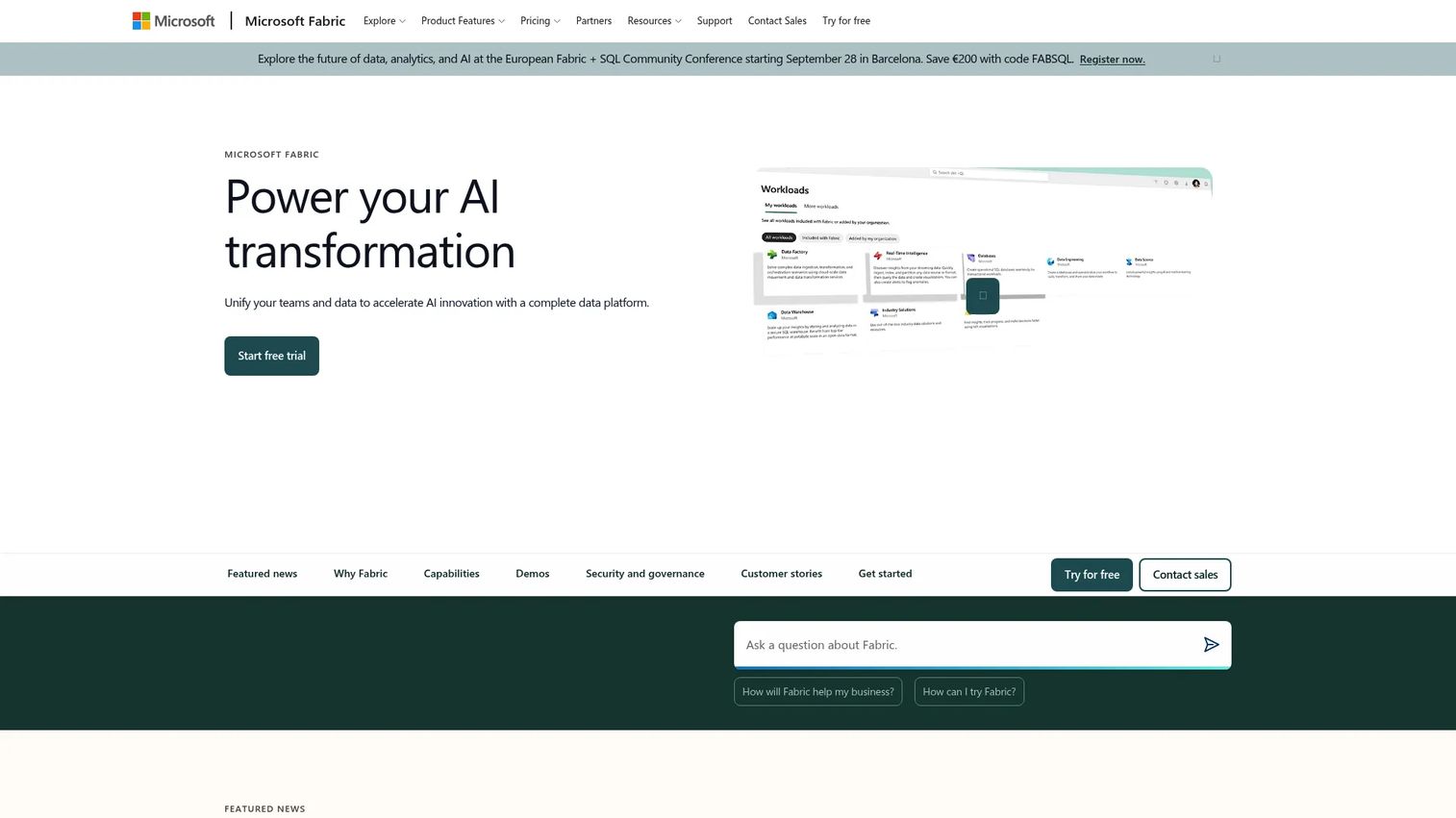
Task: Click the teal video control on the Workloads preview
Action: coord(982,296)
